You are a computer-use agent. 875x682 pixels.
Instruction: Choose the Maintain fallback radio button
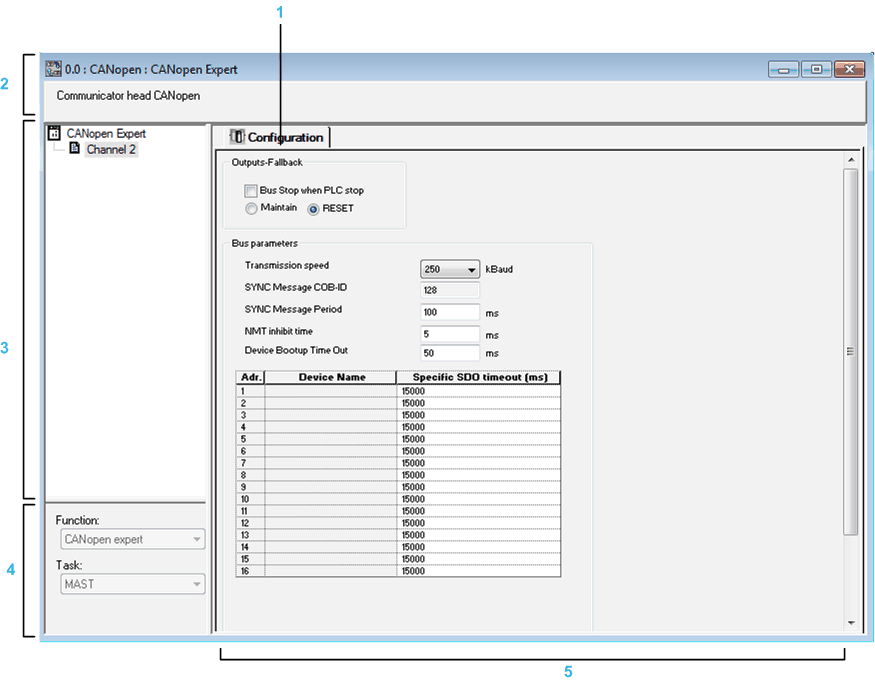[251, 208]
